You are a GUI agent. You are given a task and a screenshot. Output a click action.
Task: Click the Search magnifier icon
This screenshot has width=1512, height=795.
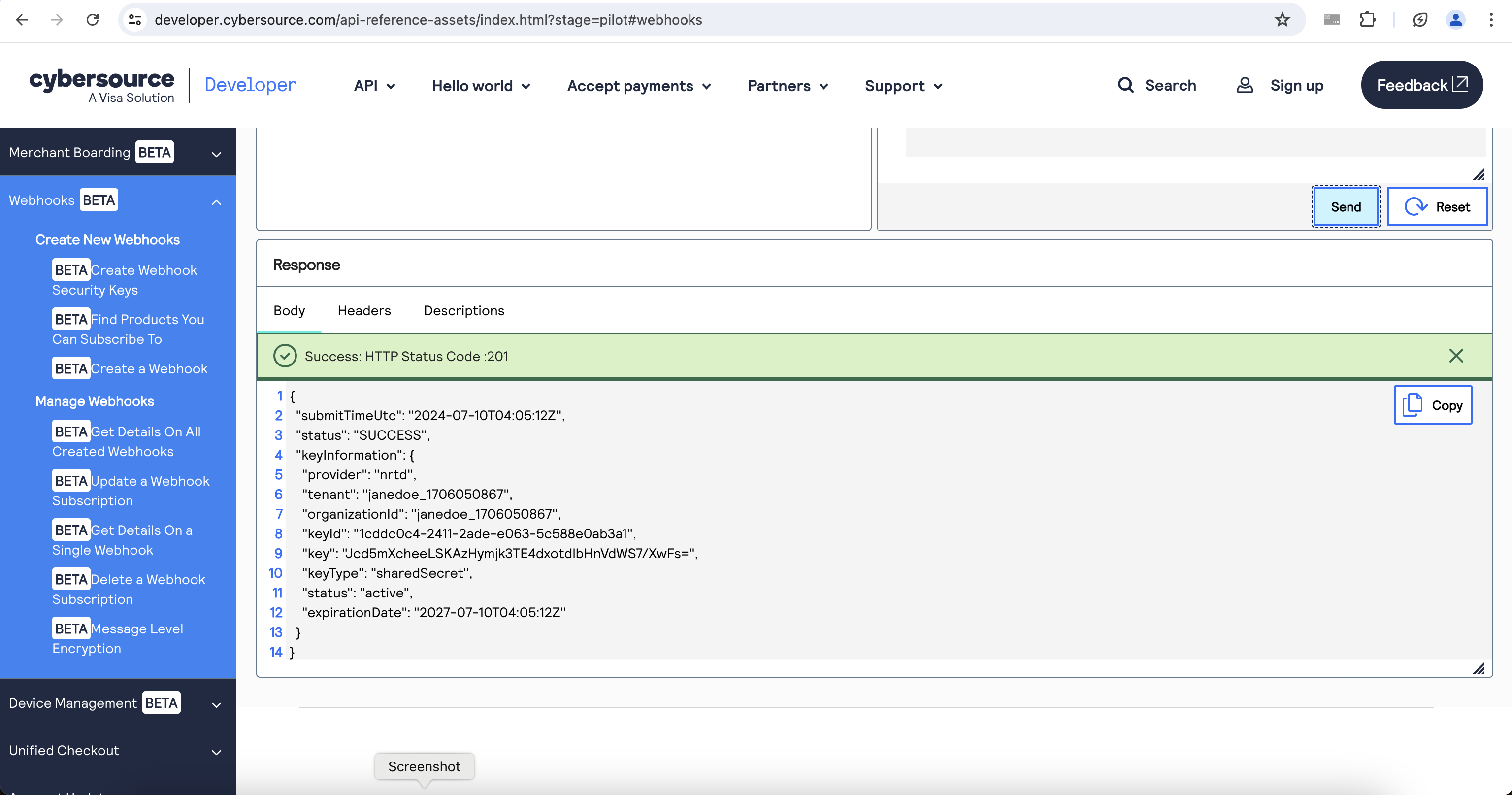[x=1125, y=85]
